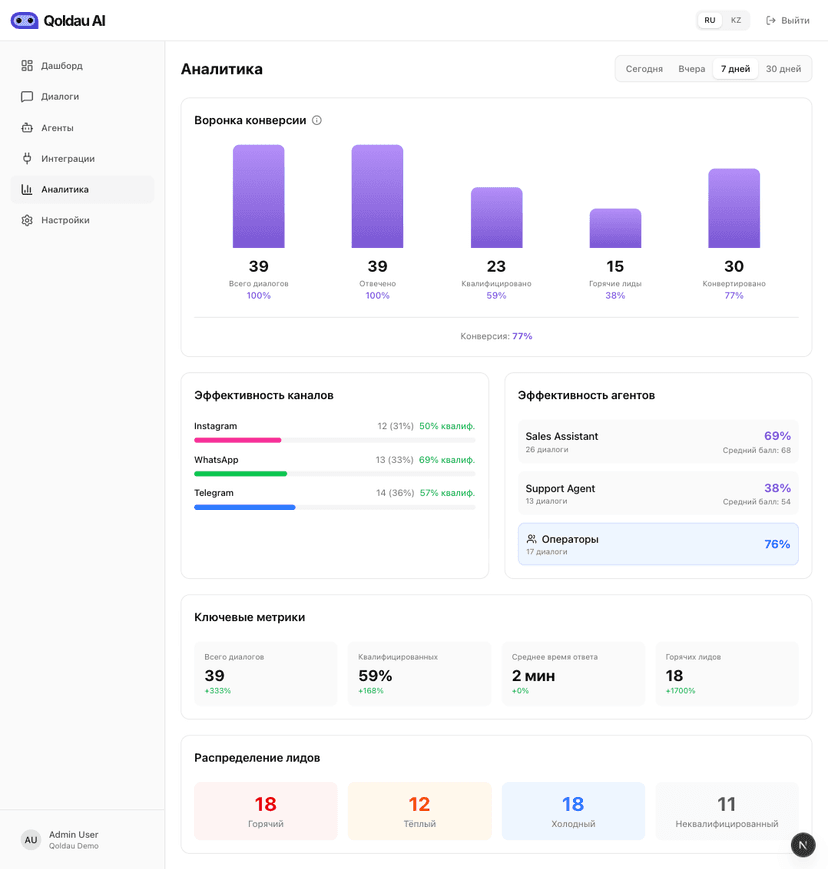Image resolution: width=828 pixels, height=869 pixels.
Task: Open the Support Agent performance entry
Action: [658, 493]
